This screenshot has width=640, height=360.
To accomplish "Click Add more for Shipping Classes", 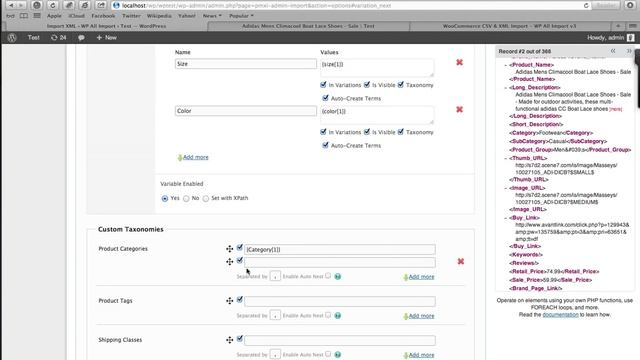I will pyautogui.click(x=421, y=355).
